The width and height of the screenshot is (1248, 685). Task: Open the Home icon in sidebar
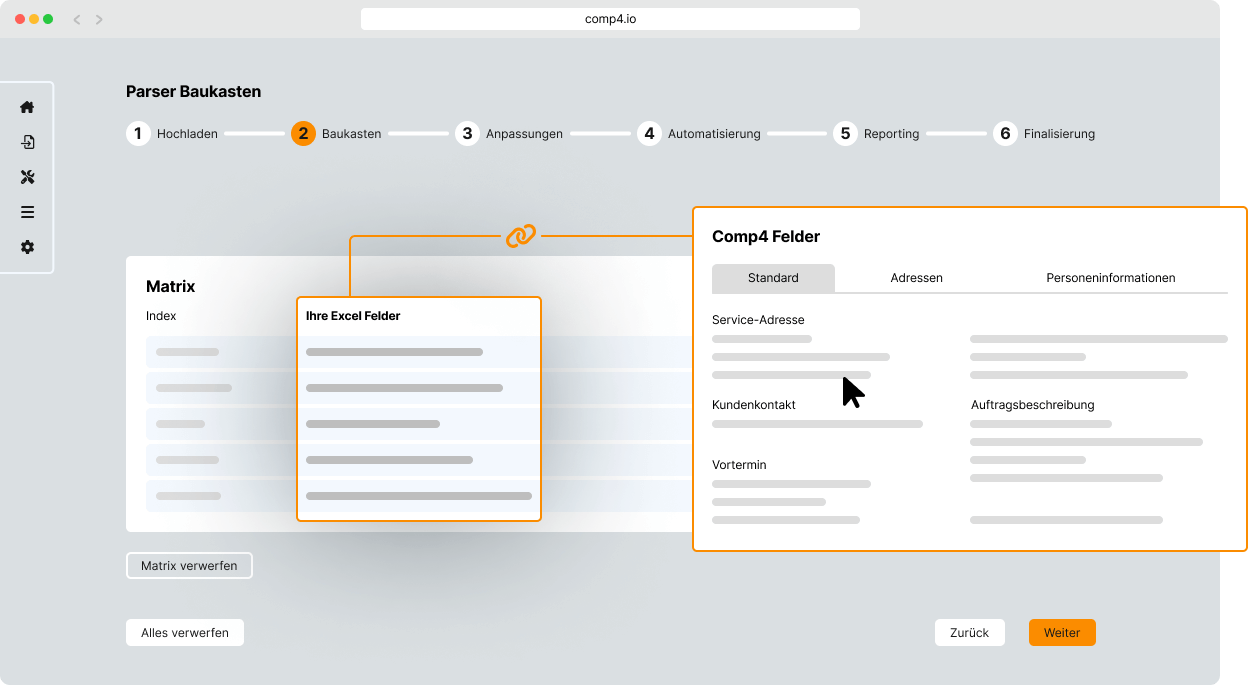pos(27,107)
